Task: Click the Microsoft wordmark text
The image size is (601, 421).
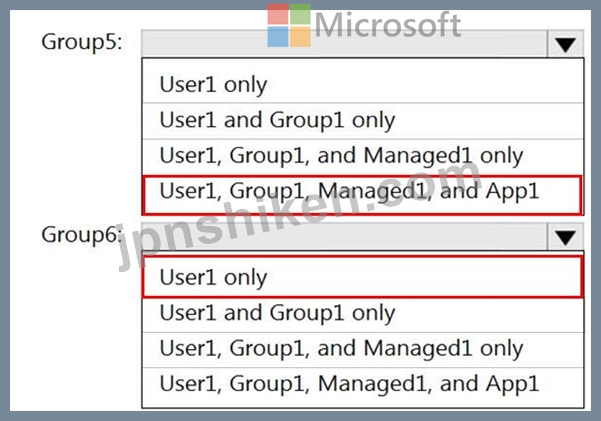Action: click(387, 26)
